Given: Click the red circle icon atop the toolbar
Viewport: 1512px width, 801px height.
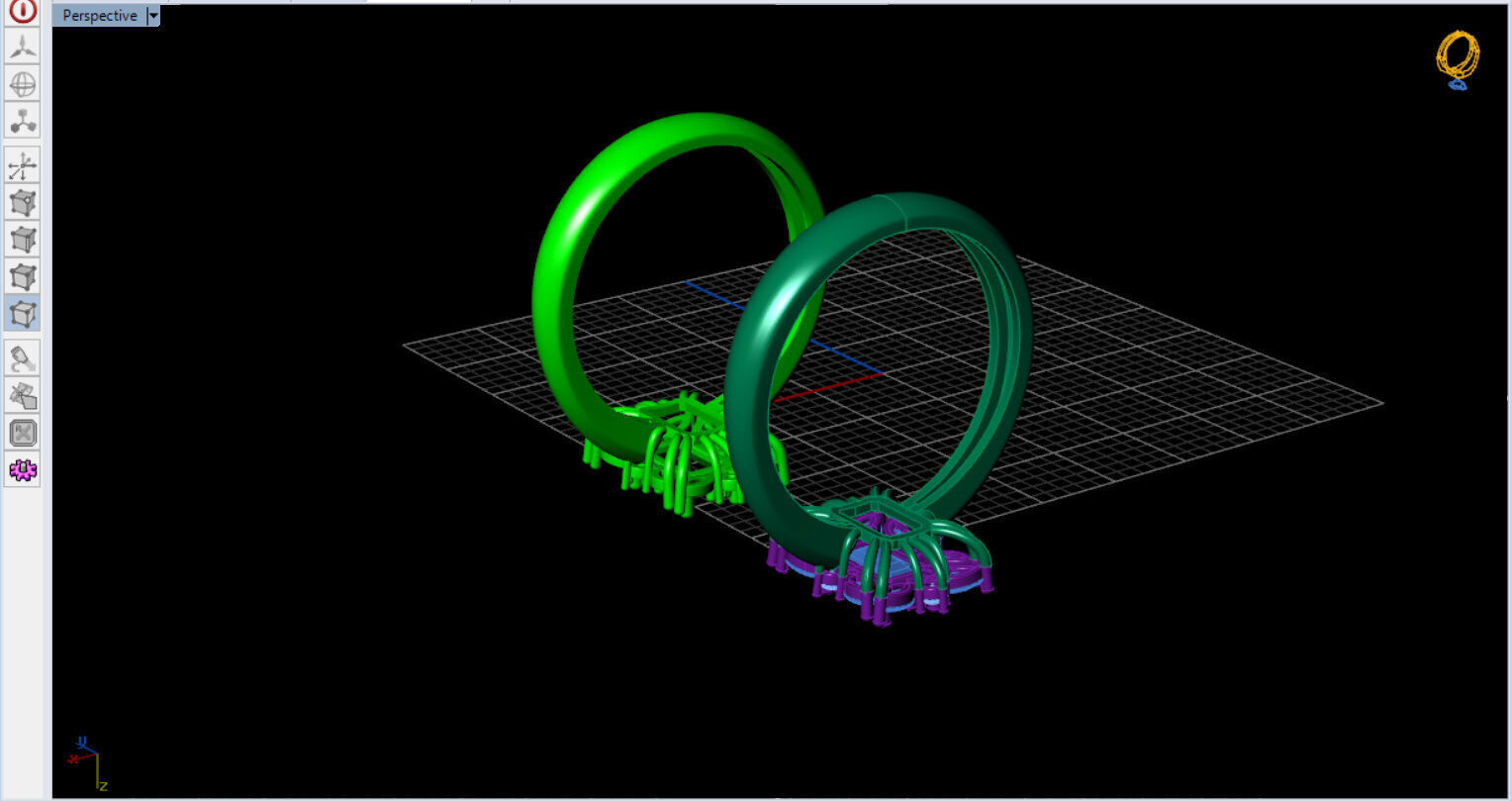Looking at the screenshot, I should [23, 11].
